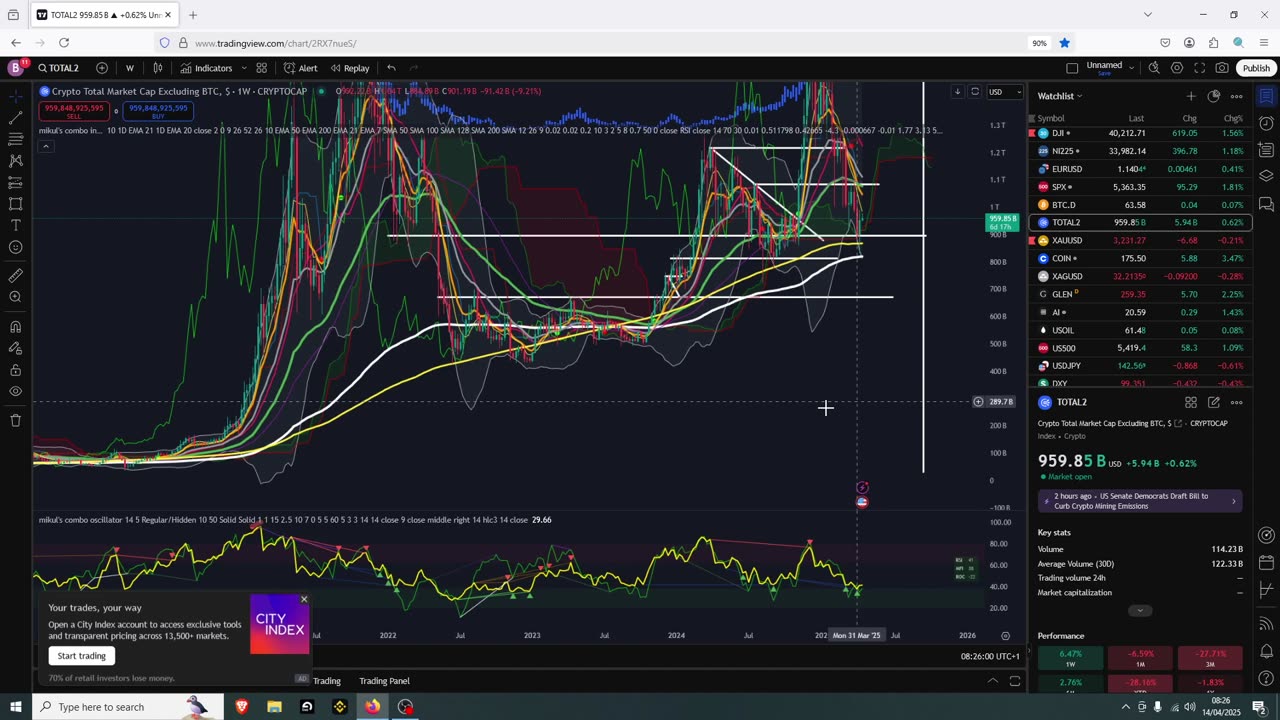Open the Indicators dialog
Viewport: 1280px width, 720px height.
206,68
